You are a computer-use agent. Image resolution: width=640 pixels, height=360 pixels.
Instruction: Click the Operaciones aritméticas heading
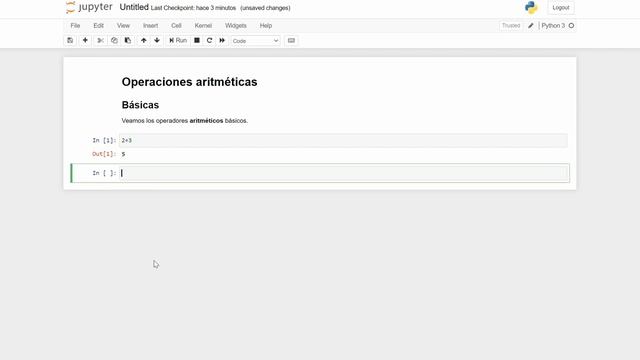pyautogui.click(x=189, y=82)
